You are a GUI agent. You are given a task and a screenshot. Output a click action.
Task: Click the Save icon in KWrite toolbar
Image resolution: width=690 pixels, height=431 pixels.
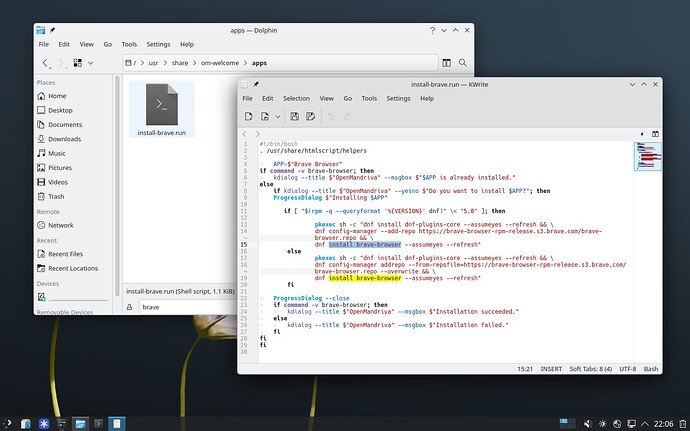point(294,116)
